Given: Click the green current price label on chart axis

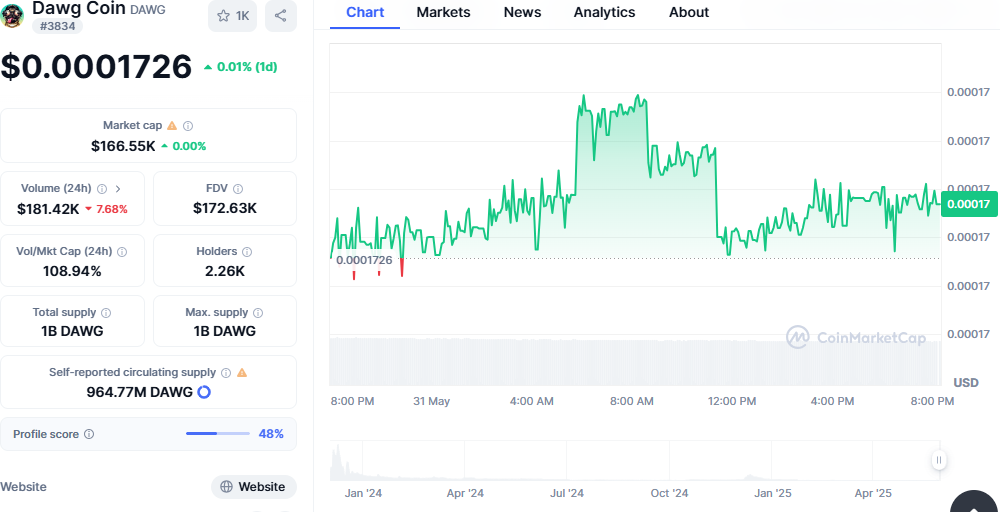Looking at the screenshot, I should [969, 205].
